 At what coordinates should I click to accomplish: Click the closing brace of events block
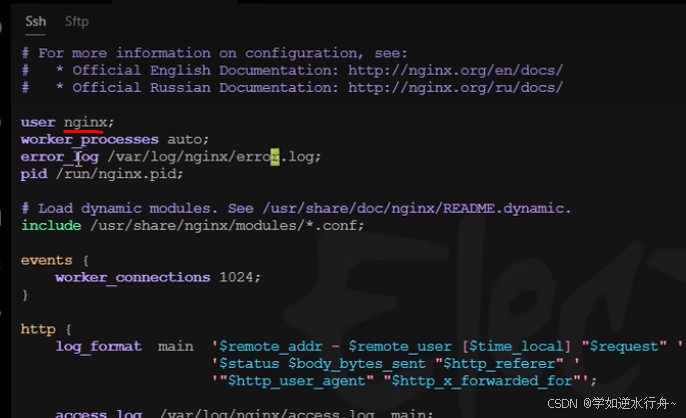point(25,295)
